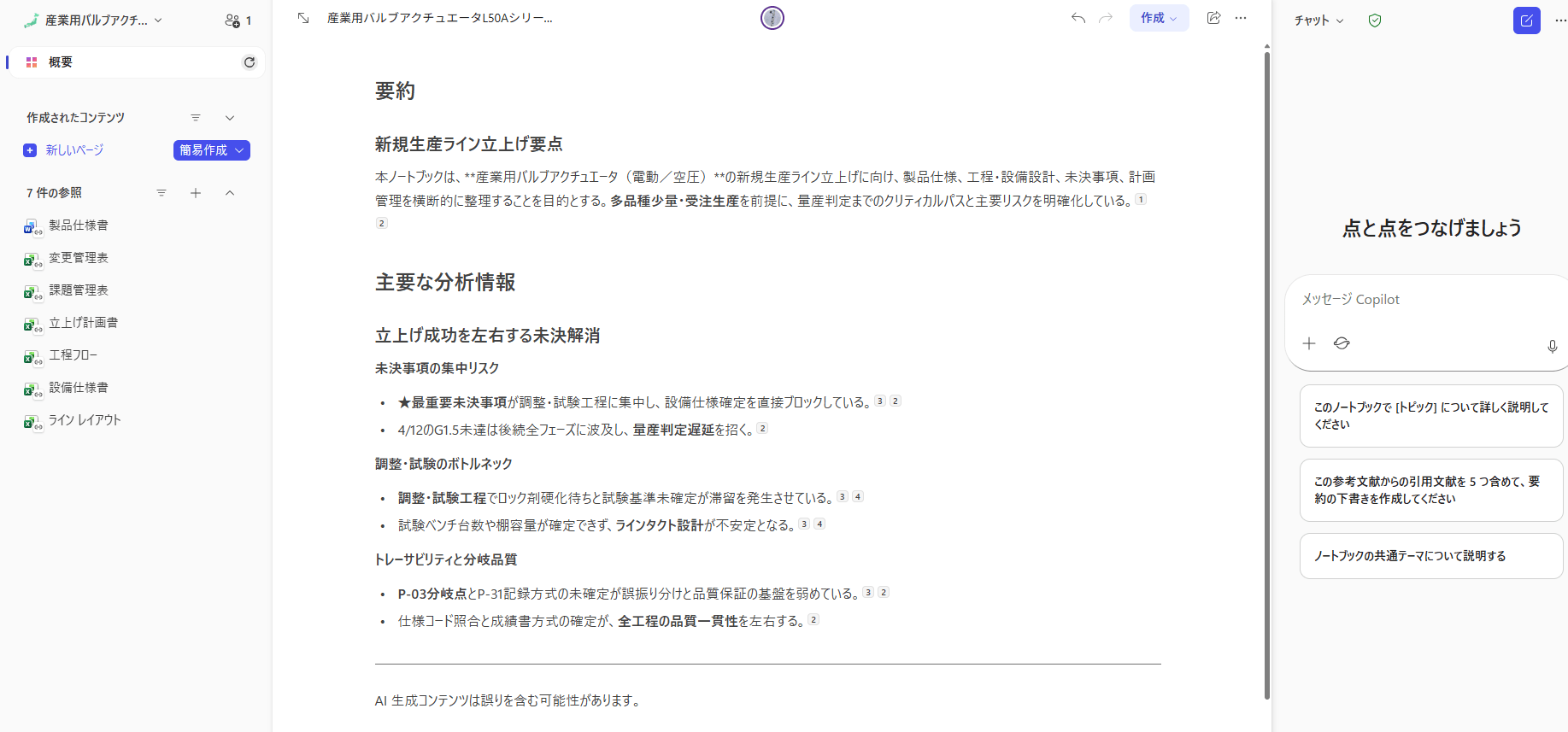Click citation 2 on 品質一貫性 bullet
The image size is (1568, 732).
tap(813, 619)
